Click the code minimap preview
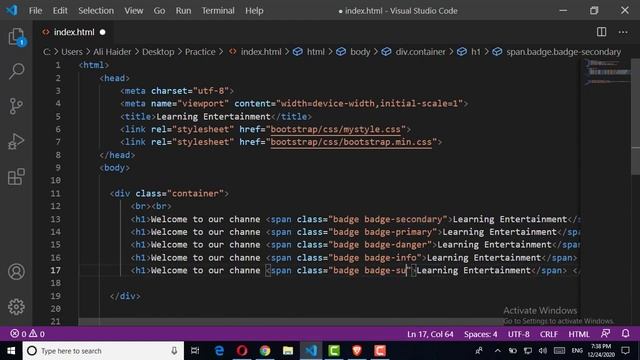The image size is (640, 360). coord(606,73)
